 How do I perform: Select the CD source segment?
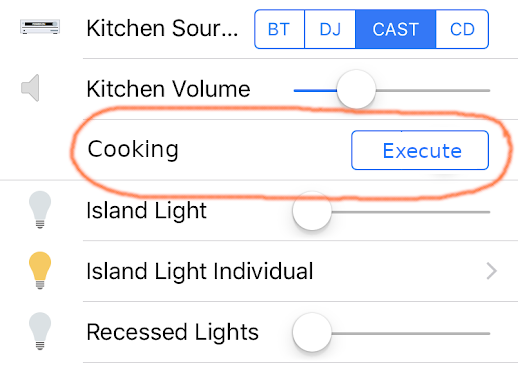tap(462, 29)
